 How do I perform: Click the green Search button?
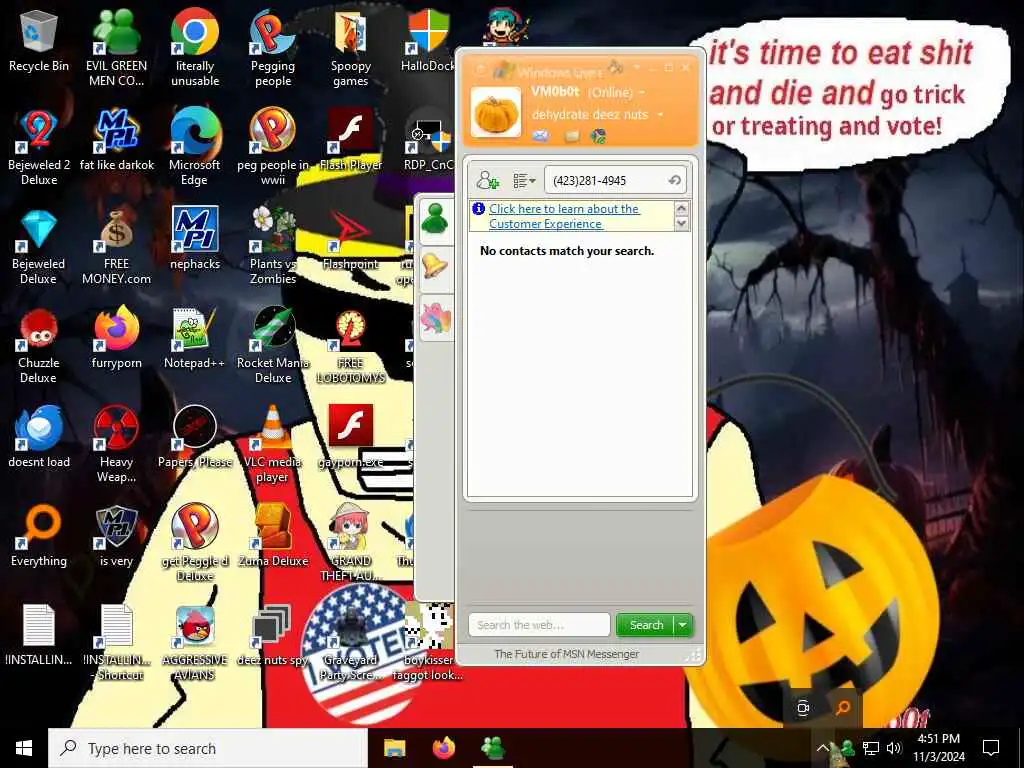pos(646,625)
